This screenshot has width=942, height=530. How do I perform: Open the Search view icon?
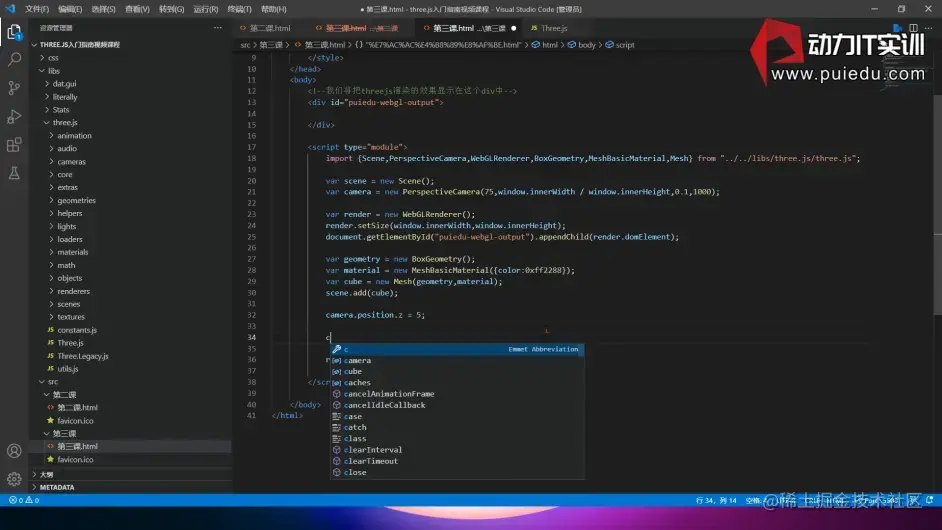14,59
